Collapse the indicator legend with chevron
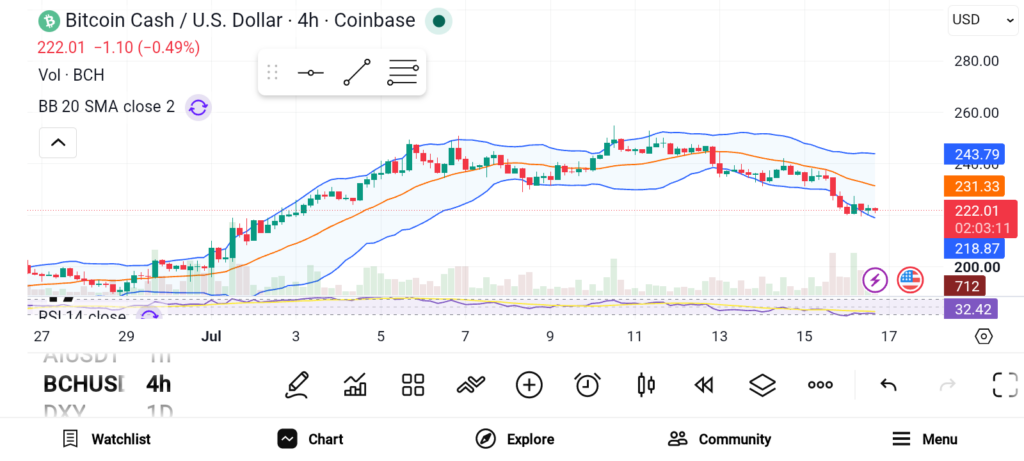This screenshot has height=461, width=1024. [x=58, y=142]
